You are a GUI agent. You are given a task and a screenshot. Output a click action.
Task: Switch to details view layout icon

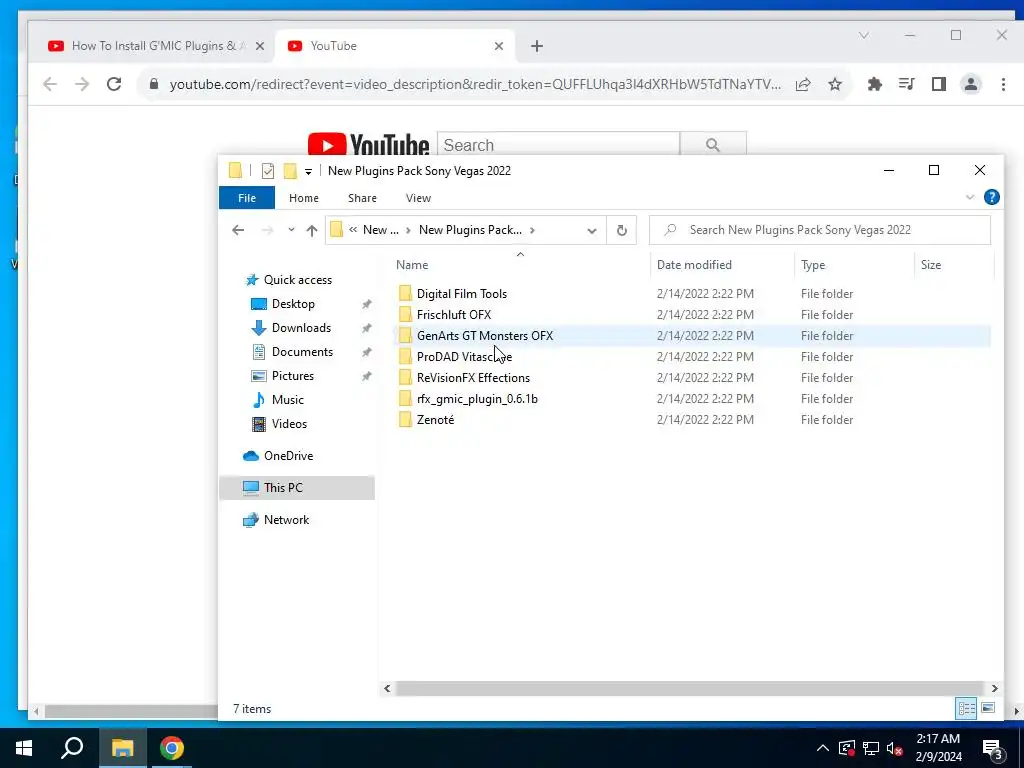pyautogui.click(x=966, y=709)
